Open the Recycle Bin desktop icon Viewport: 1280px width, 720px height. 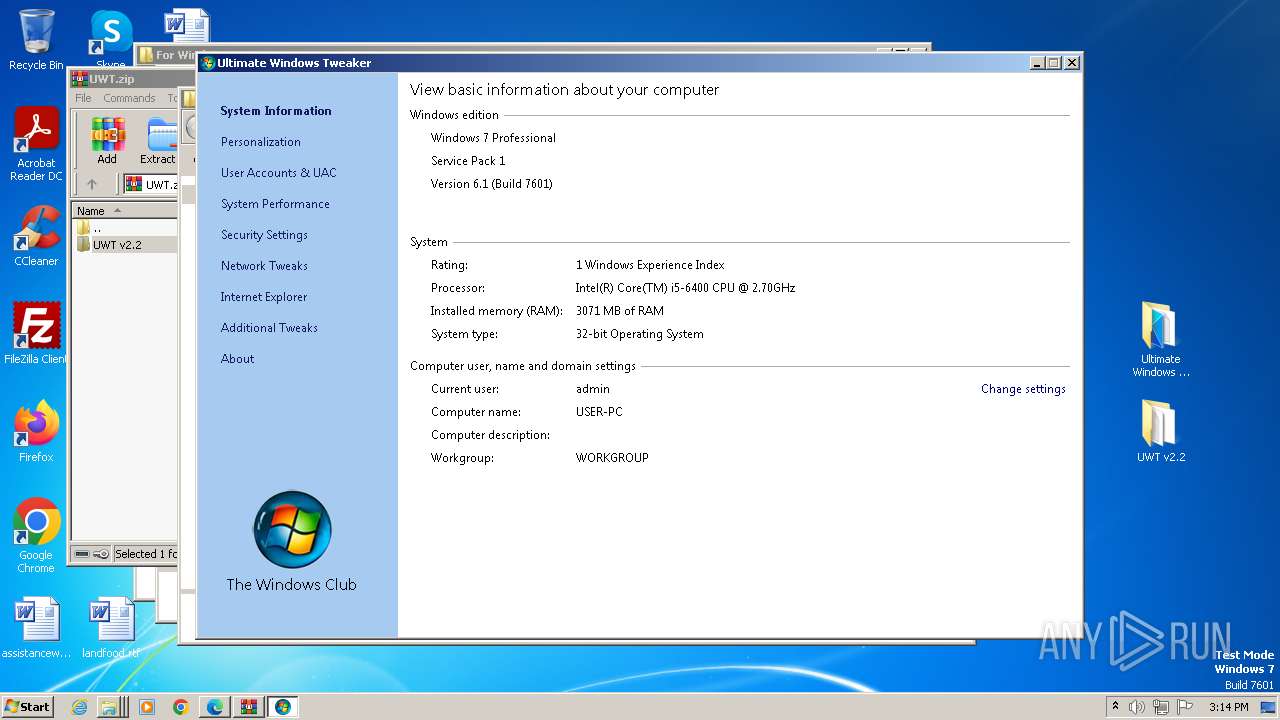[x=36, y=40]
